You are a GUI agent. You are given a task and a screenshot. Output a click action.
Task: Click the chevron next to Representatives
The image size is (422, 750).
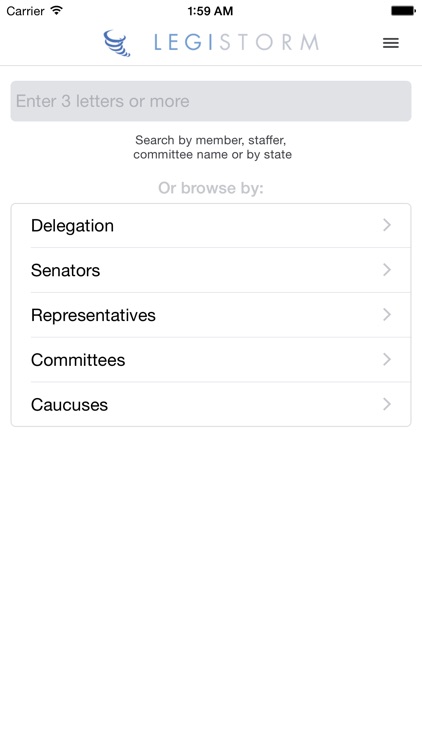(387, 314)
